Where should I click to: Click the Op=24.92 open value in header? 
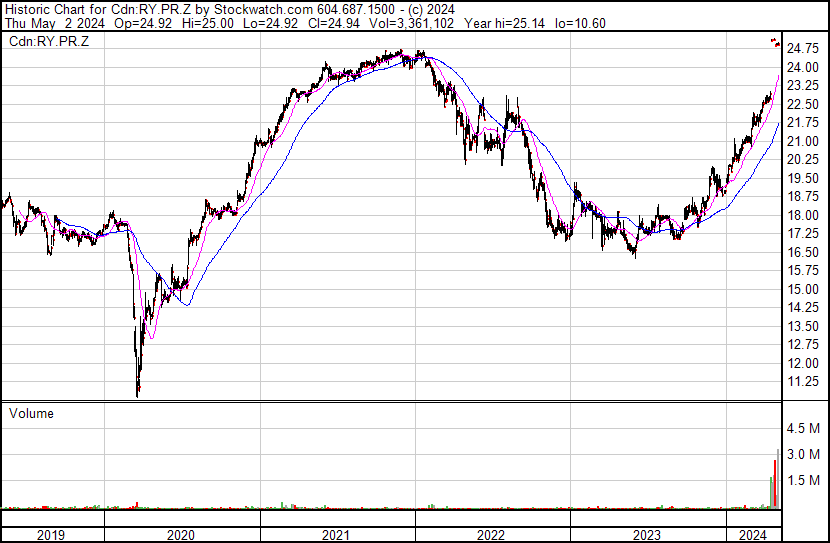[x=142, y=23]
